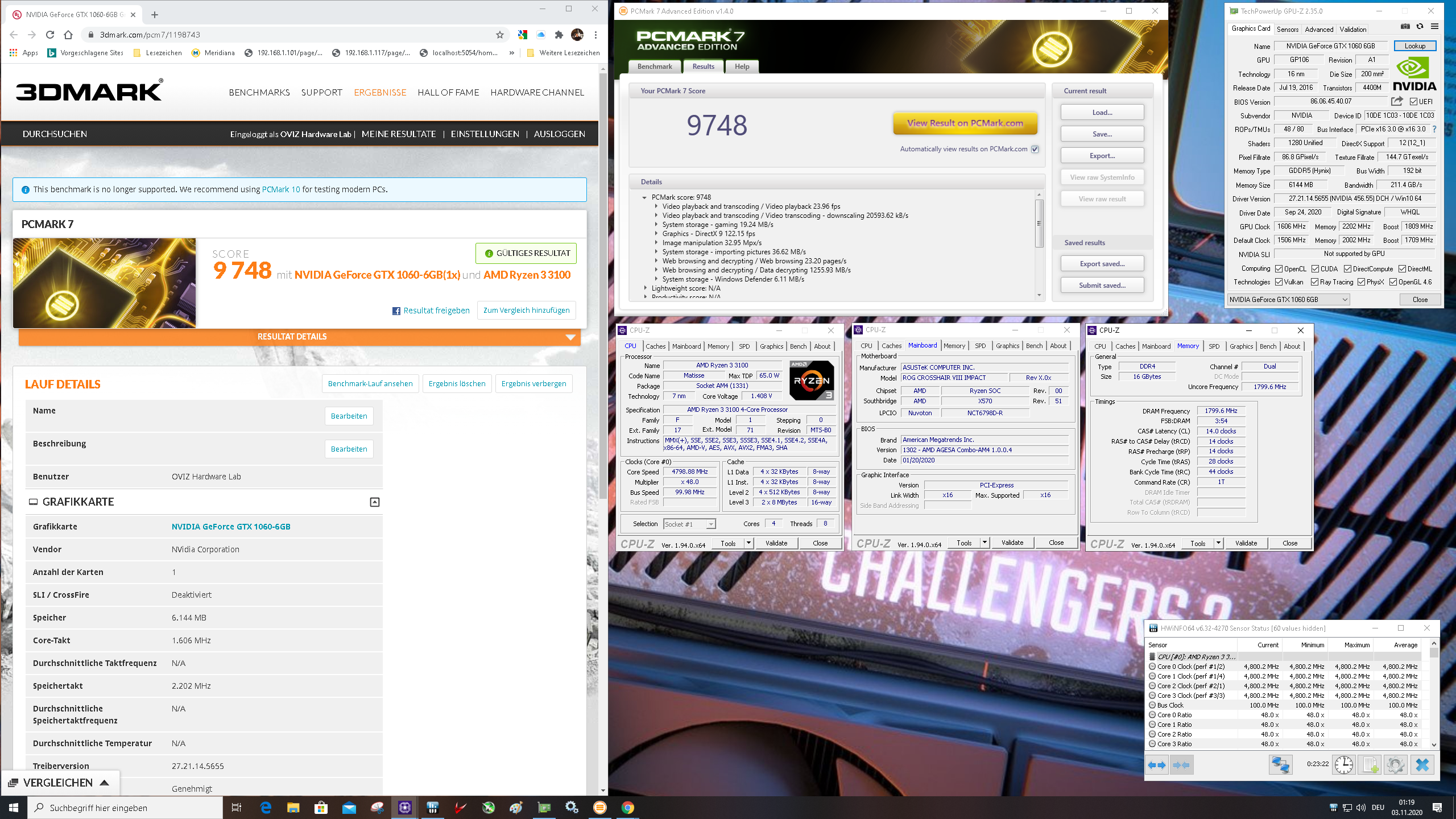1456x819 pixels.
Task: Open the Chrome three-dot menu
Action: (595, 35)
